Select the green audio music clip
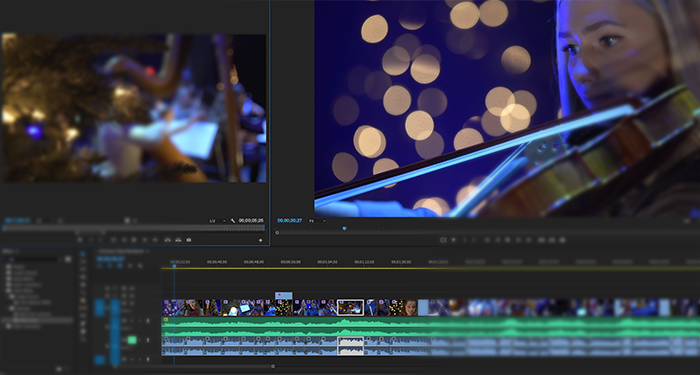The width and height of the screenshot is (700, 375). 431,326
